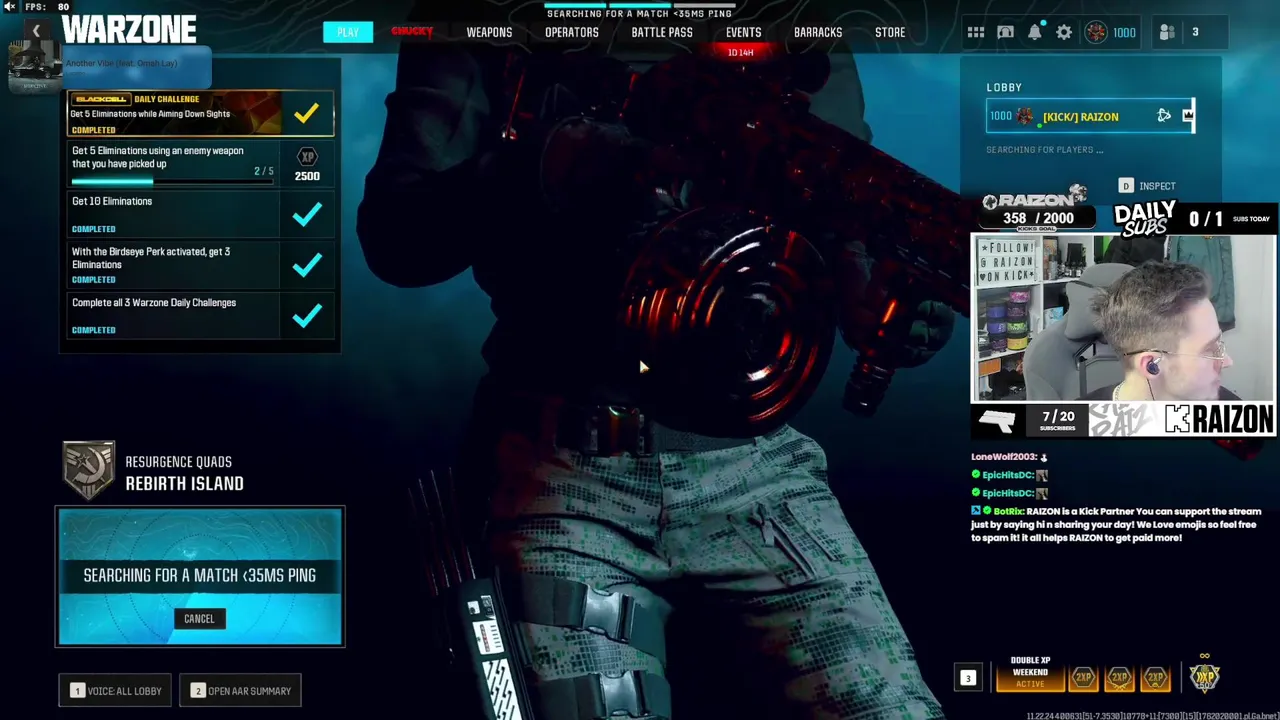Click the Double XP Weekend Active banner
1280x720 pixels.
pos(1030,673)
